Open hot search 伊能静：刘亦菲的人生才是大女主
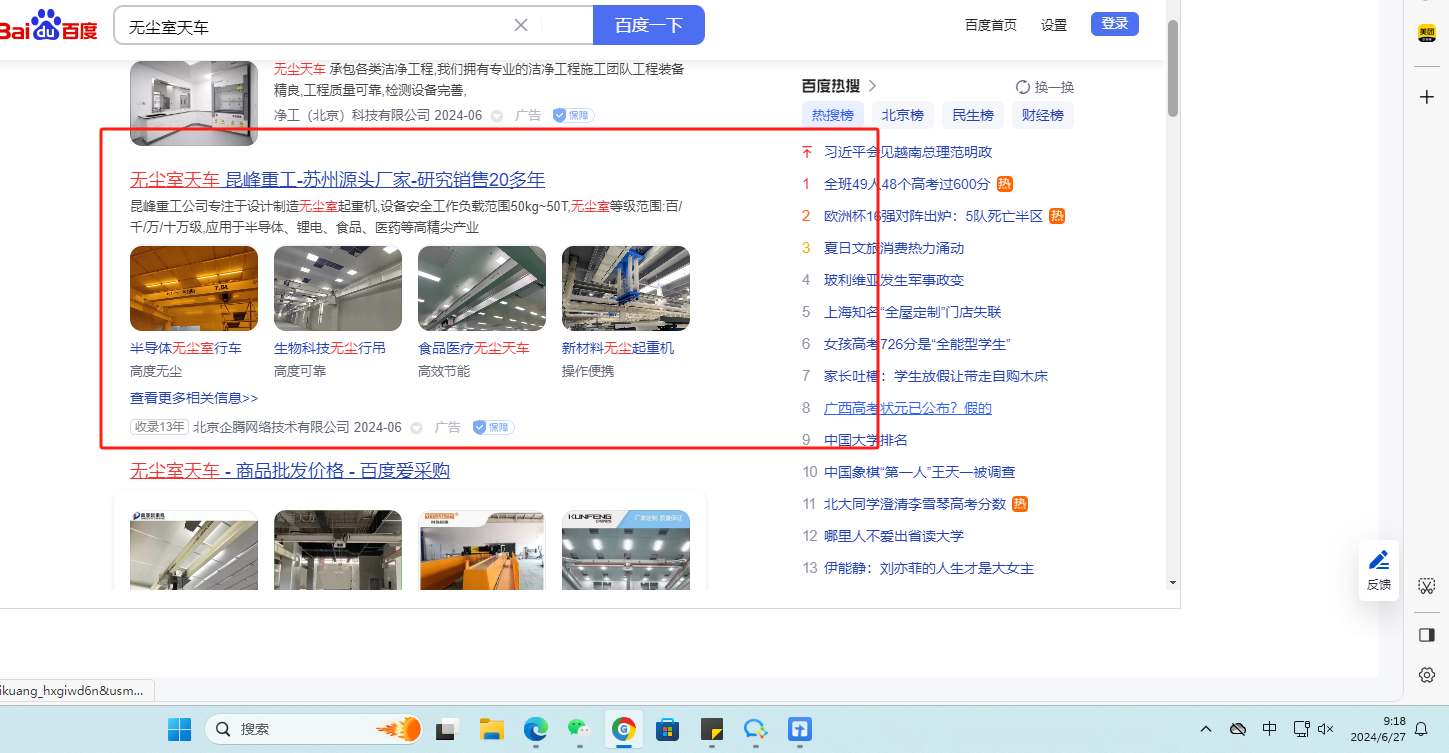This screenshot has width=1449, height=753. (x=929, y=568)
